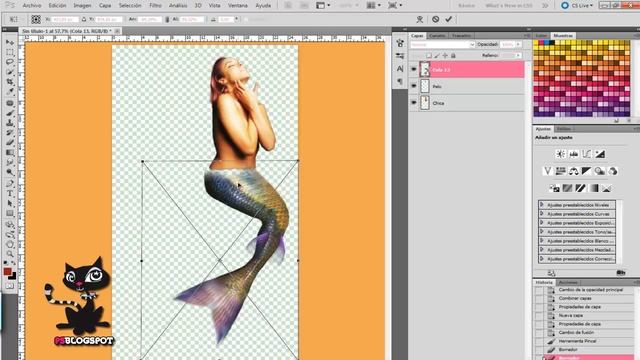
Task: Open the Edición menu
Action: pyautogui.click(x=57, y=6)
